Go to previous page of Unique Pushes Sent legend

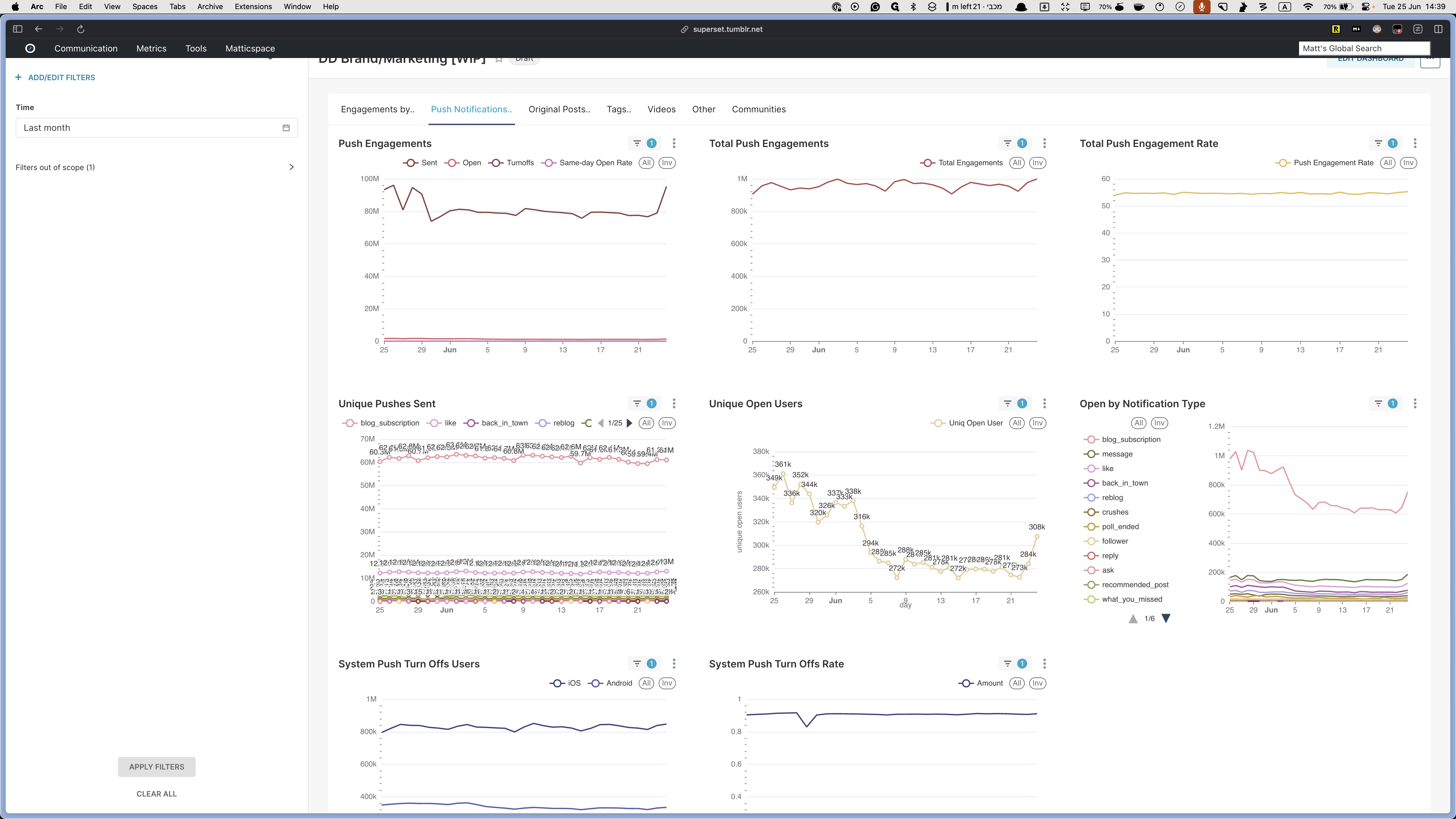pos(601,423)
